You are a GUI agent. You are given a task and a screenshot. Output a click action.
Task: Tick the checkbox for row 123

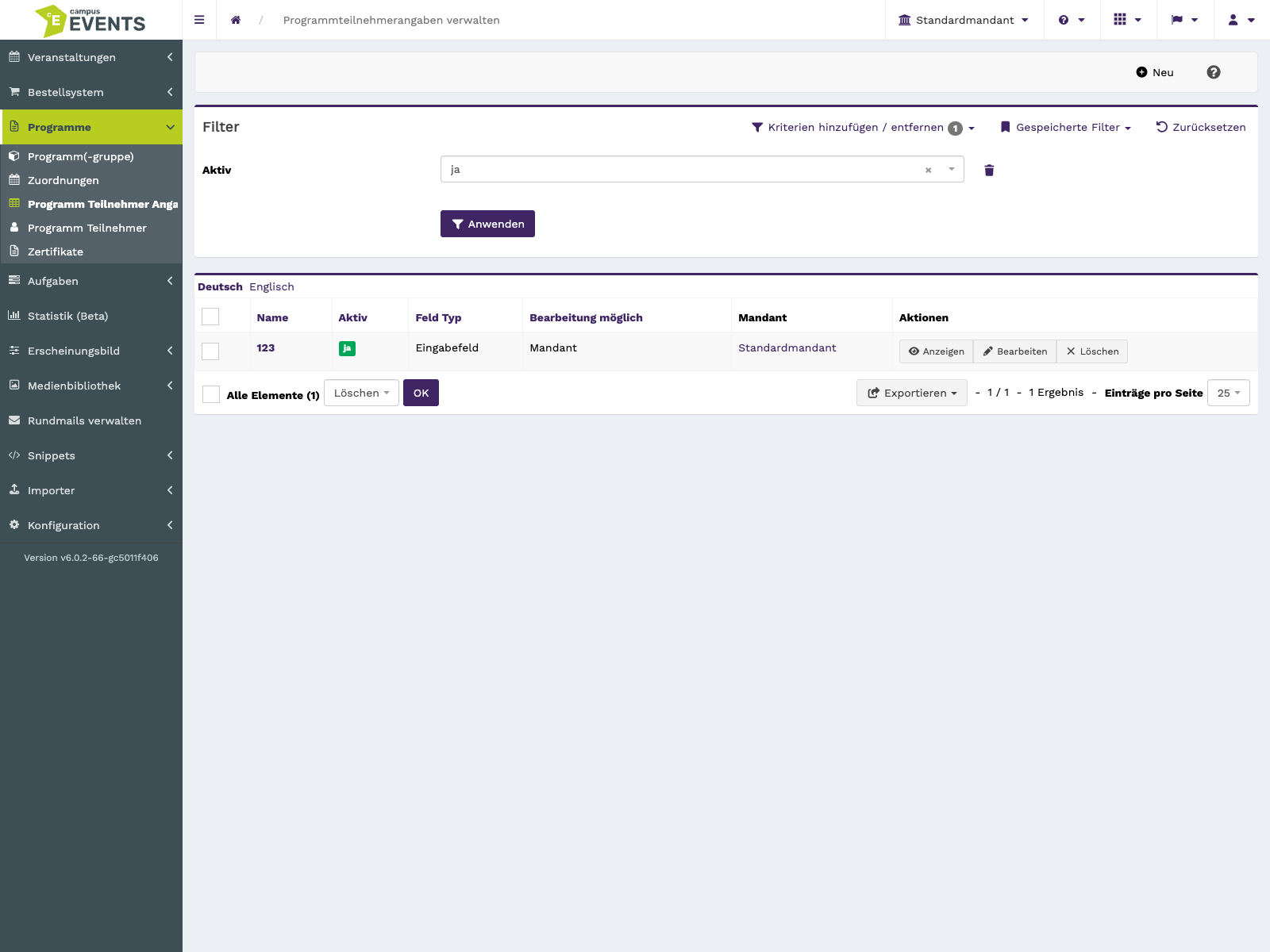point(210,351)
